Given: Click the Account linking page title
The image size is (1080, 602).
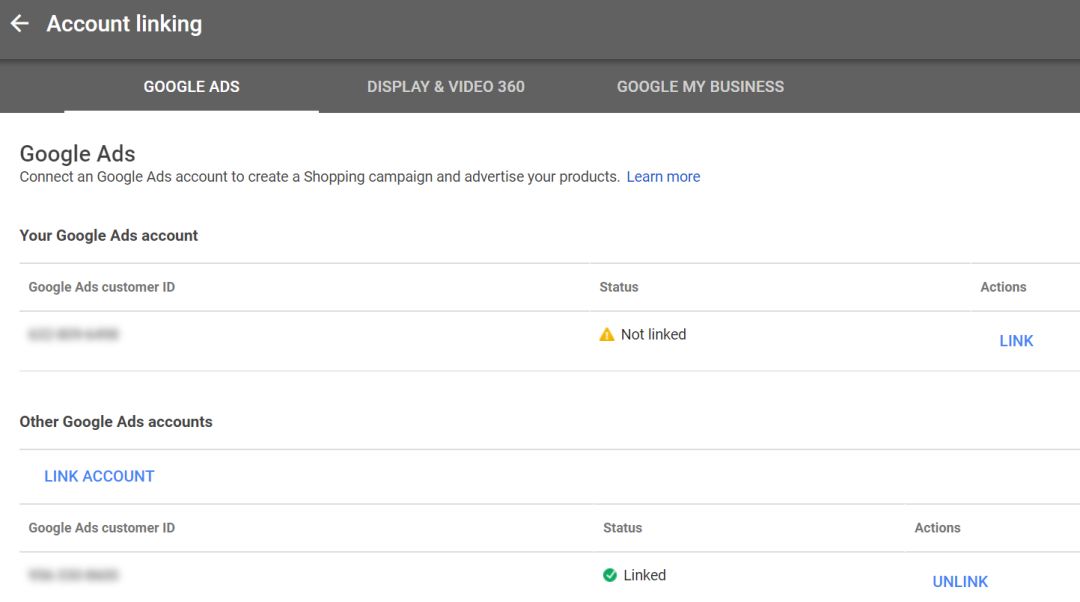Looking at the screenshot, I should (x=124, y=24).
